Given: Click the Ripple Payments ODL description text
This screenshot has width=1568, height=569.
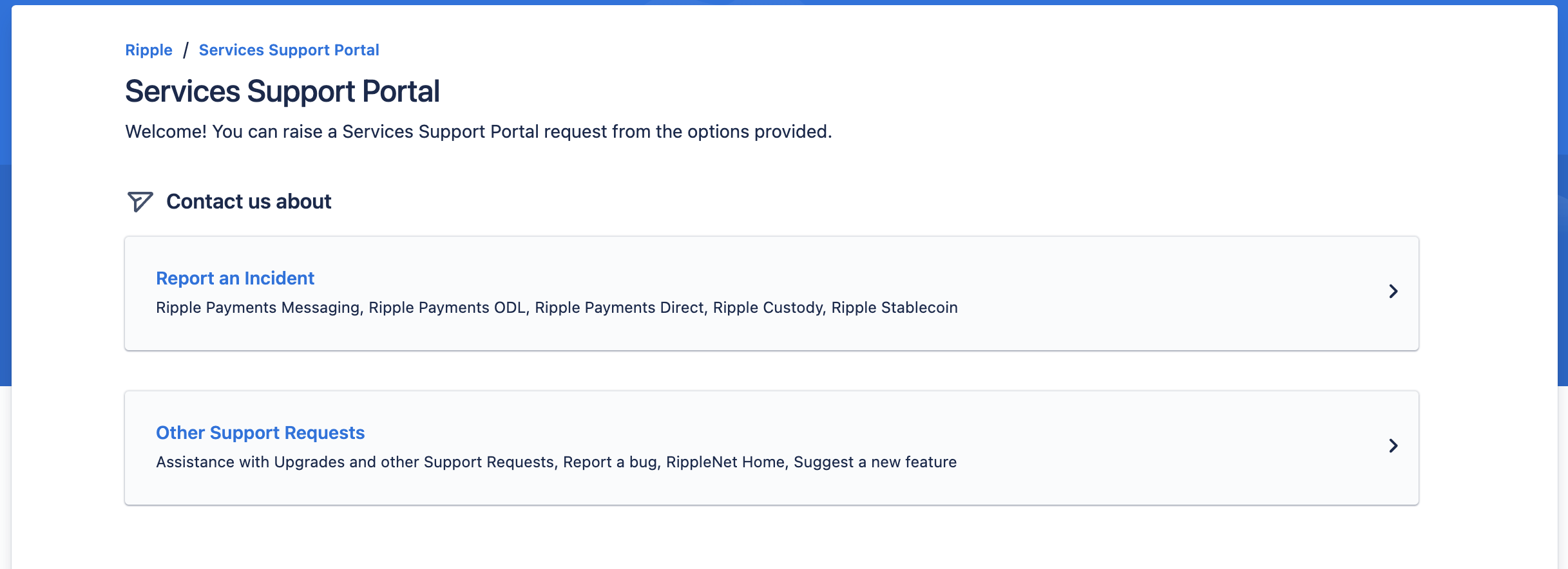Looking at the screenshot, I should click(449, 308).
